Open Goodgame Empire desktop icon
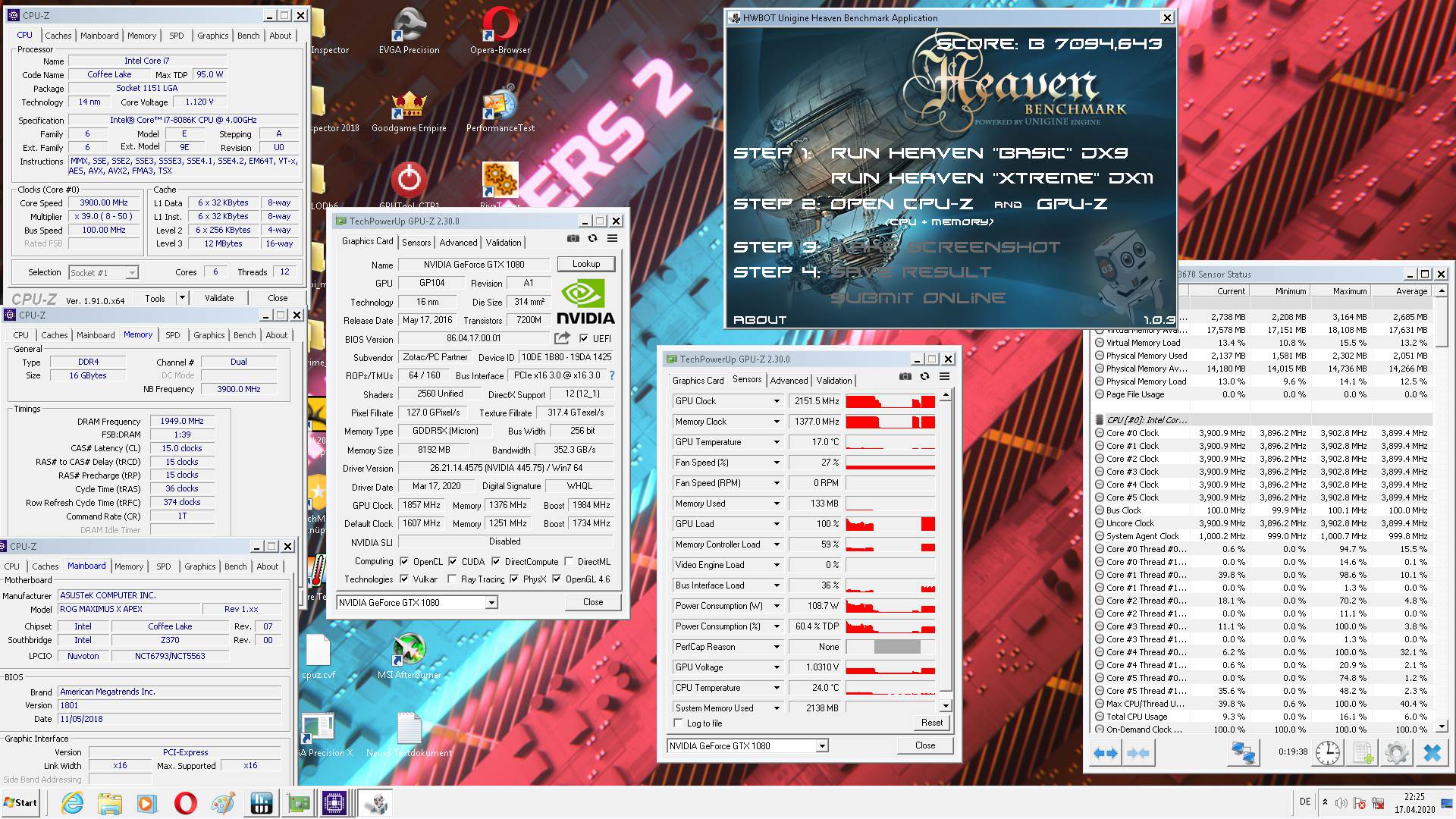The width and height of the screenshot is (1456, 819). coord(409,111)
